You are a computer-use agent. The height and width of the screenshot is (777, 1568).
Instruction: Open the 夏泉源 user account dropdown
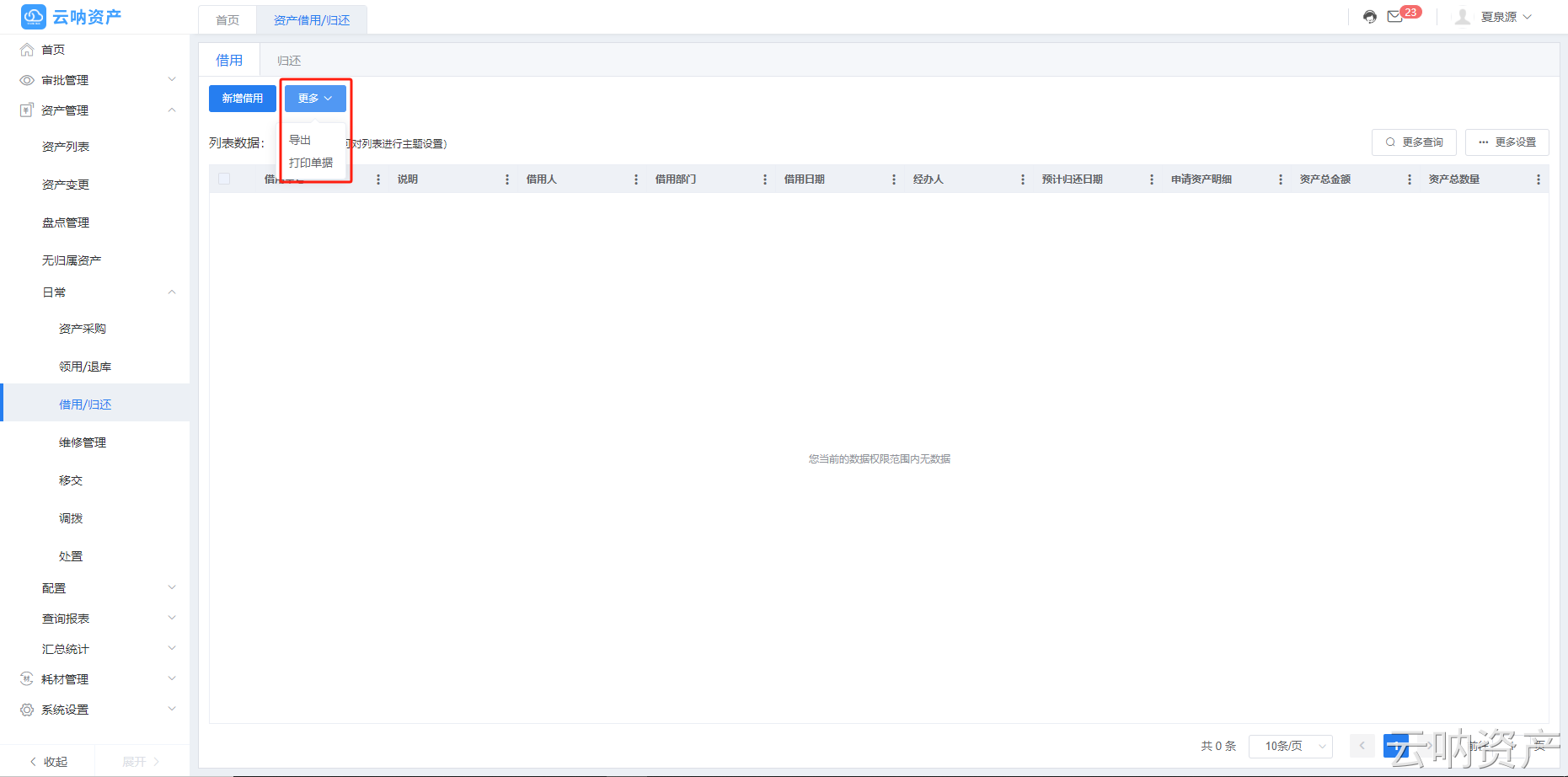[1506, 17]
